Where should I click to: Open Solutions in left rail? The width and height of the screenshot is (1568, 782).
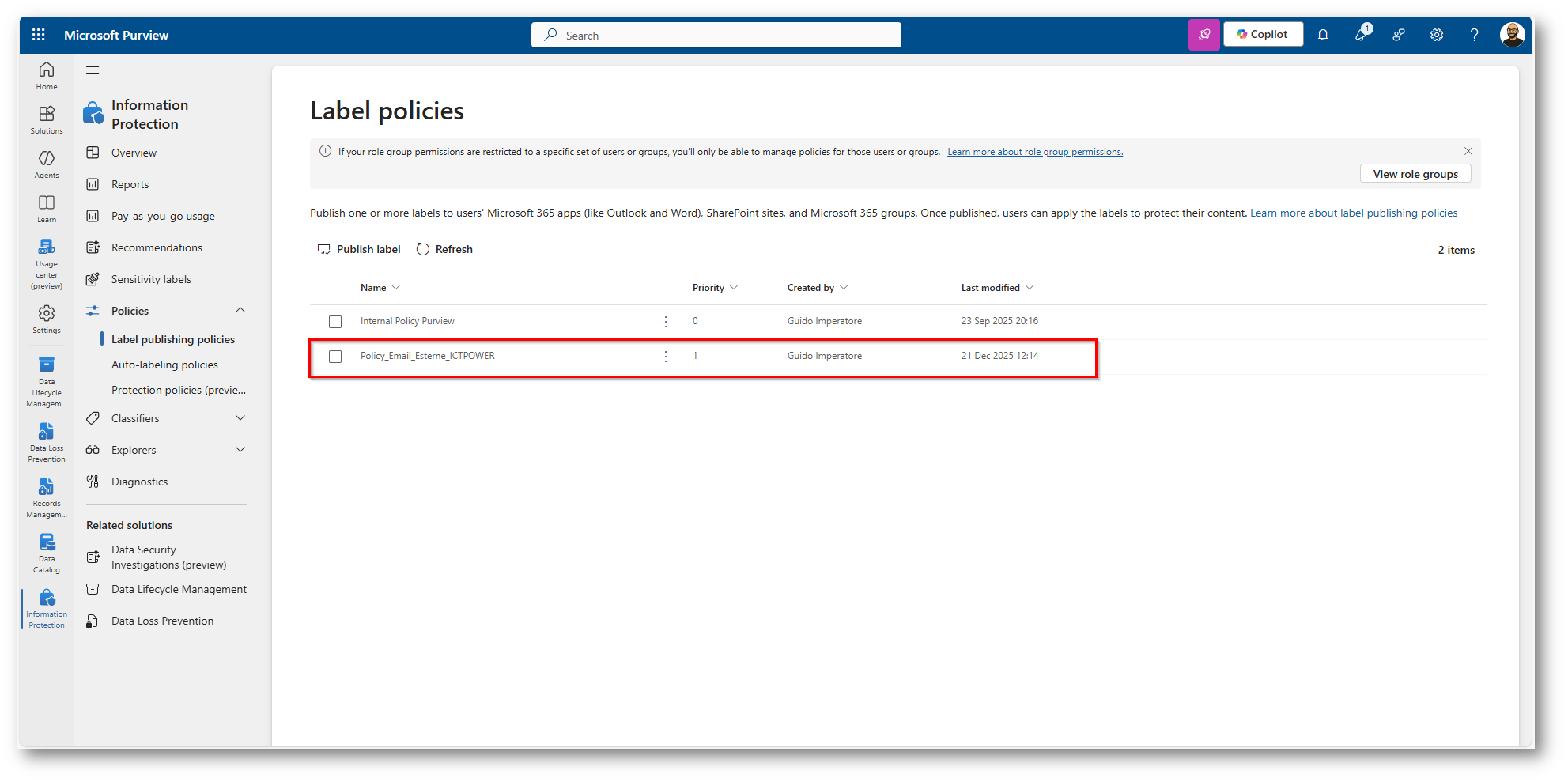point(47,120)
